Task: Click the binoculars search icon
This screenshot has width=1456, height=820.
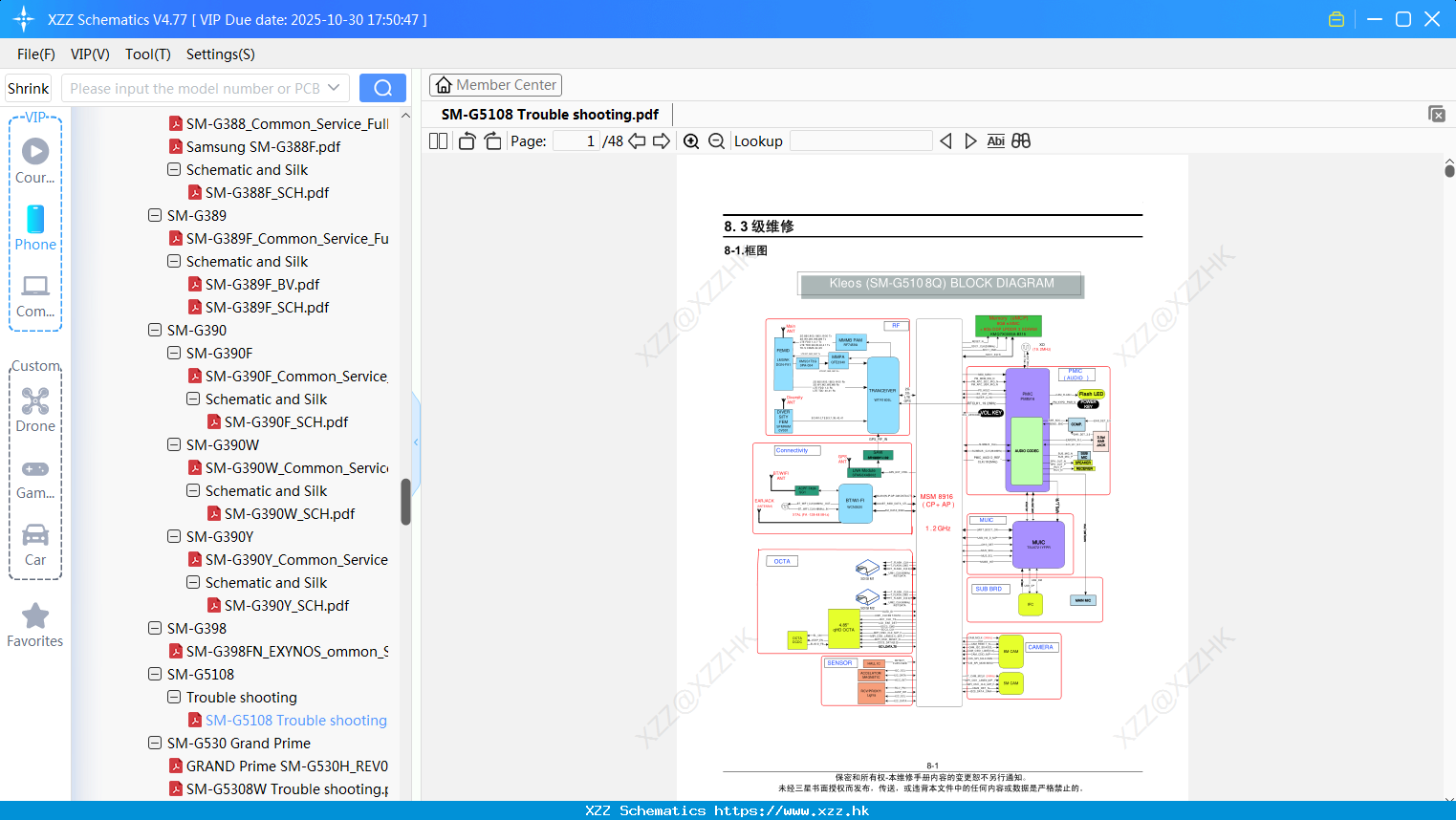Action: coord(1021,141)
